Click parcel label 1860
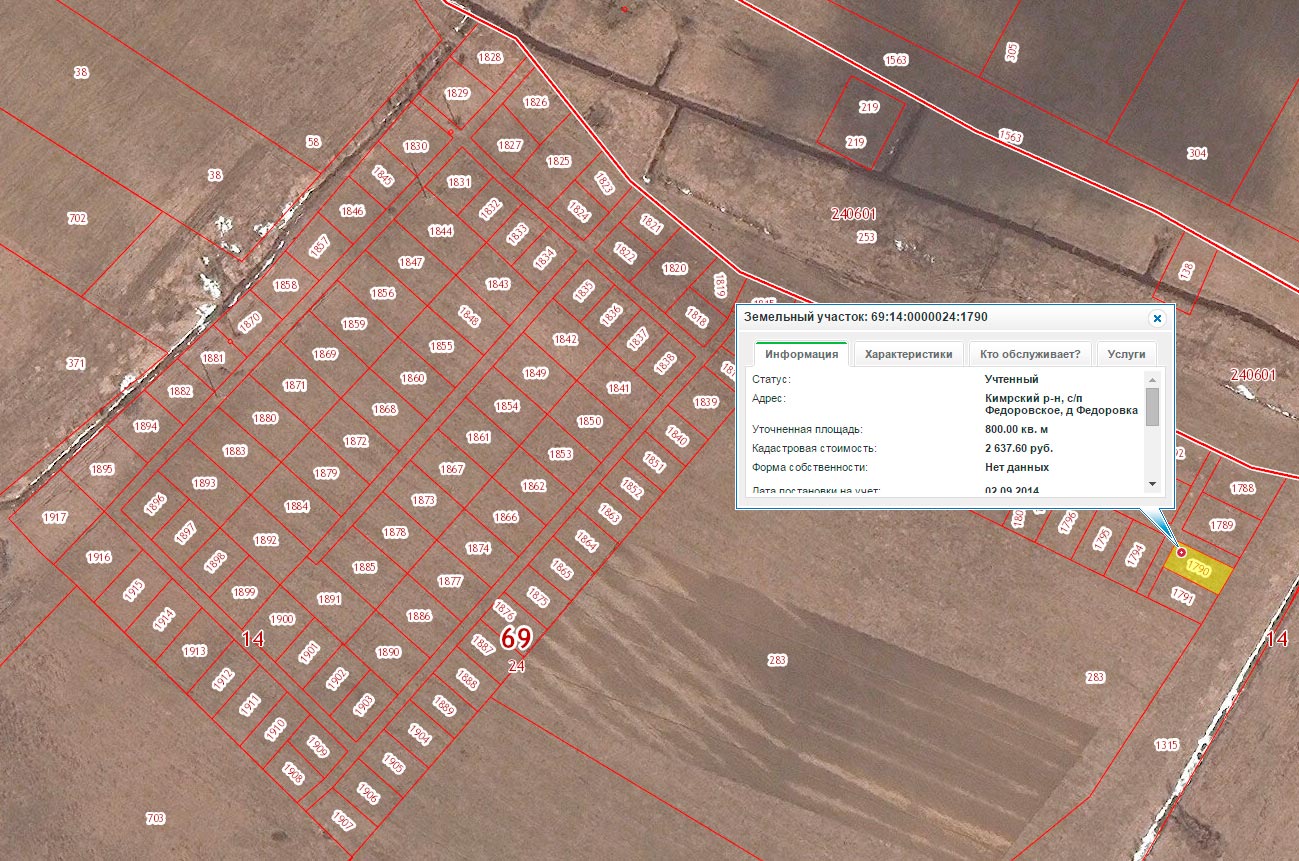The image size is (1299, 861). 412,378
